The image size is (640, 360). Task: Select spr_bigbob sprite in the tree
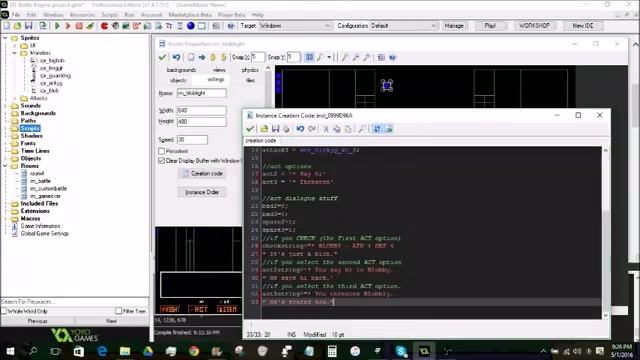[52, 60]
